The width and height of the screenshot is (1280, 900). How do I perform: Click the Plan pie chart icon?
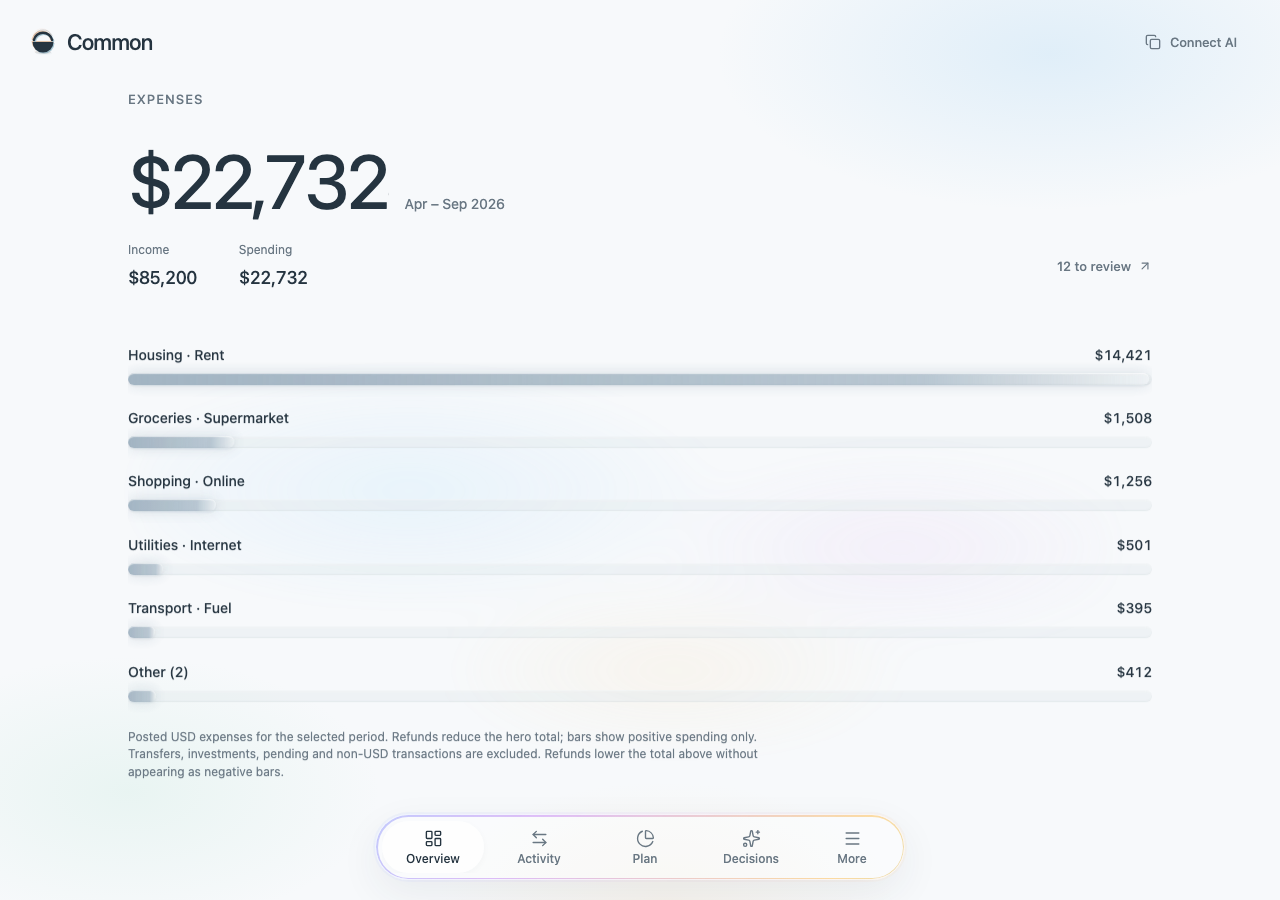tap(645, 838)
